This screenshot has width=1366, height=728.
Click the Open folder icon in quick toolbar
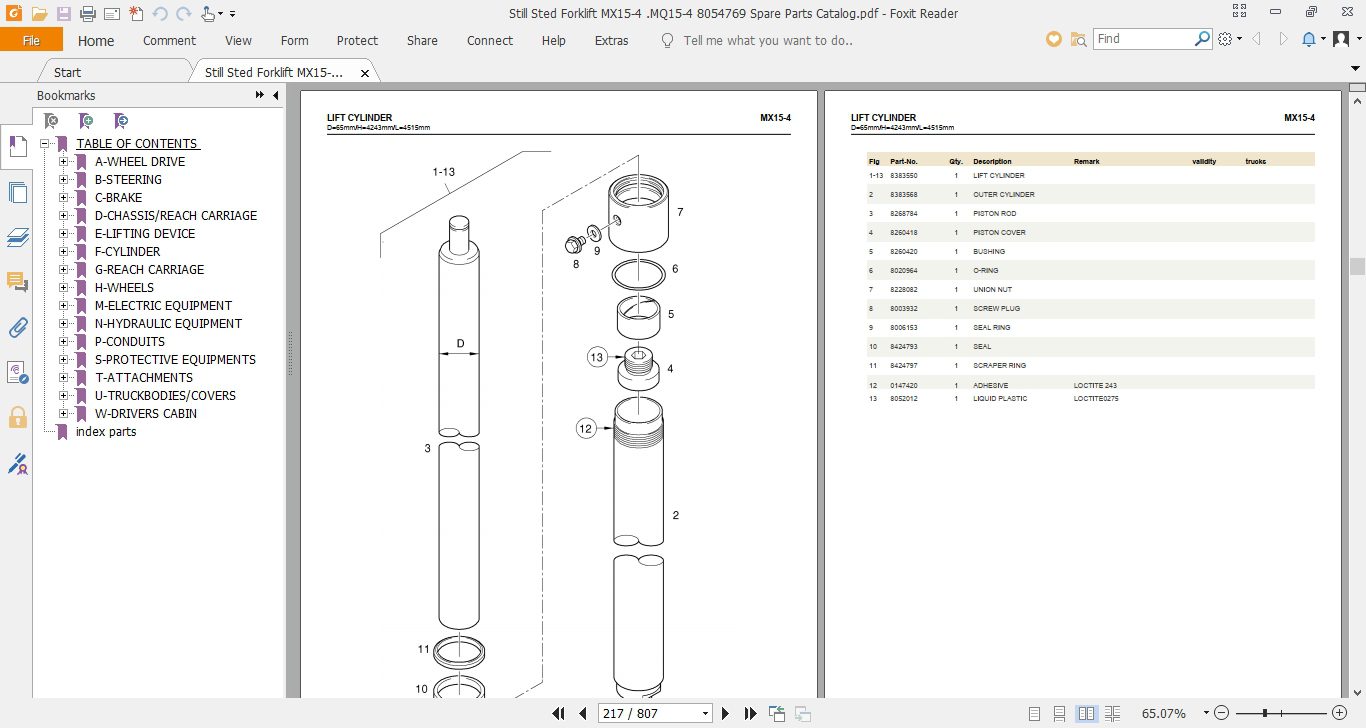[39, 14]
